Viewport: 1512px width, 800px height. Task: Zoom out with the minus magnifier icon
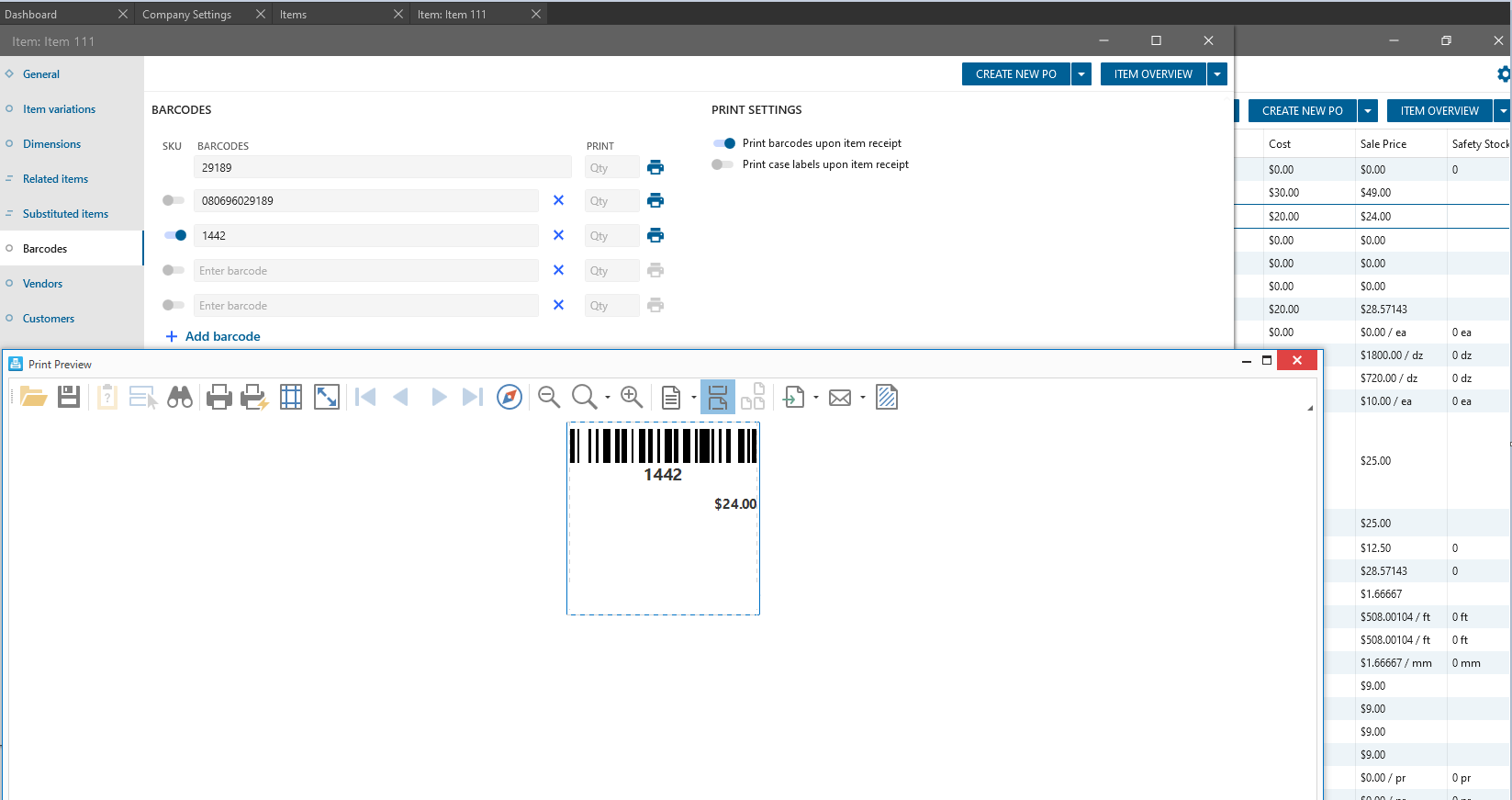pos(549,397)
